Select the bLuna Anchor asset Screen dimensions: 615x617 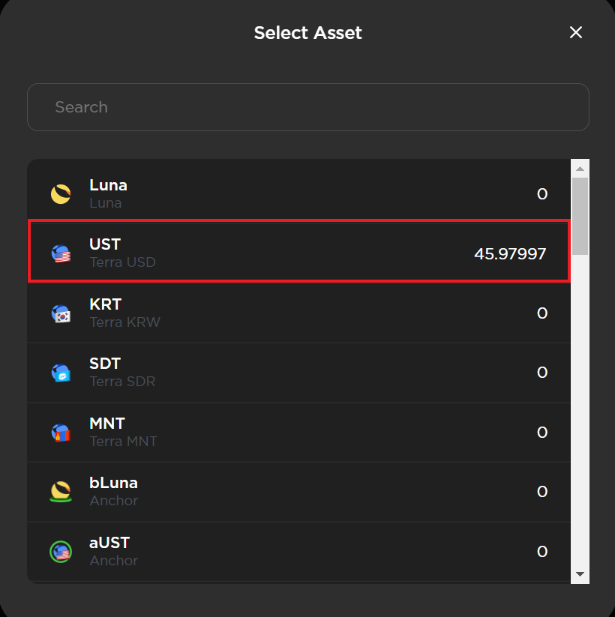(299, 491)
